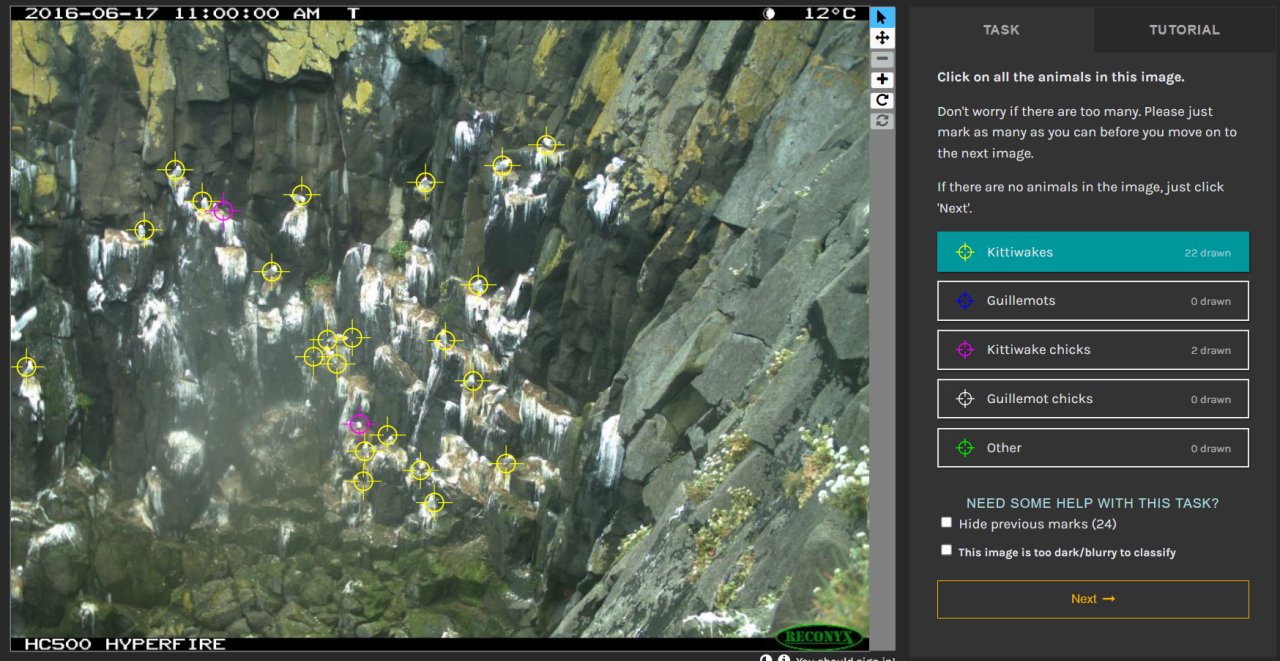Click the yellow mark at the far-left image edge

[x=27, y=367]
